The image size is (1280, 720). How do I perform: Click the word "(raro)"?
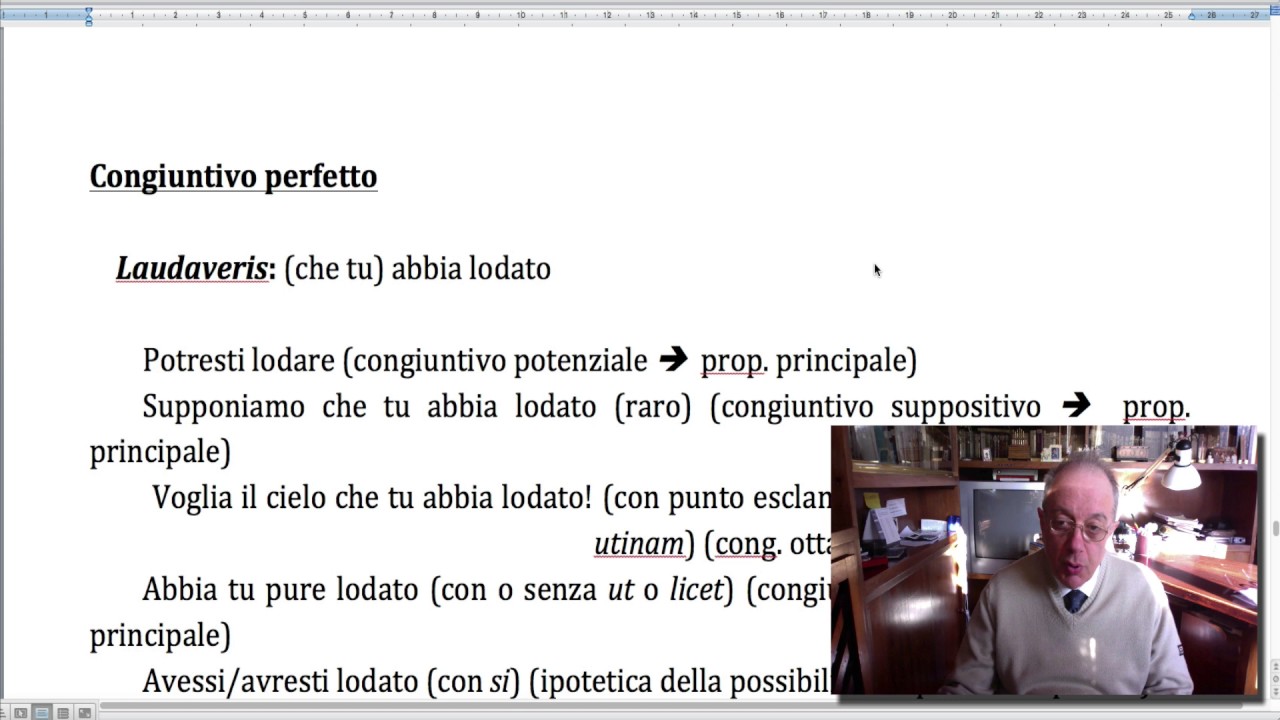point(653,407)
